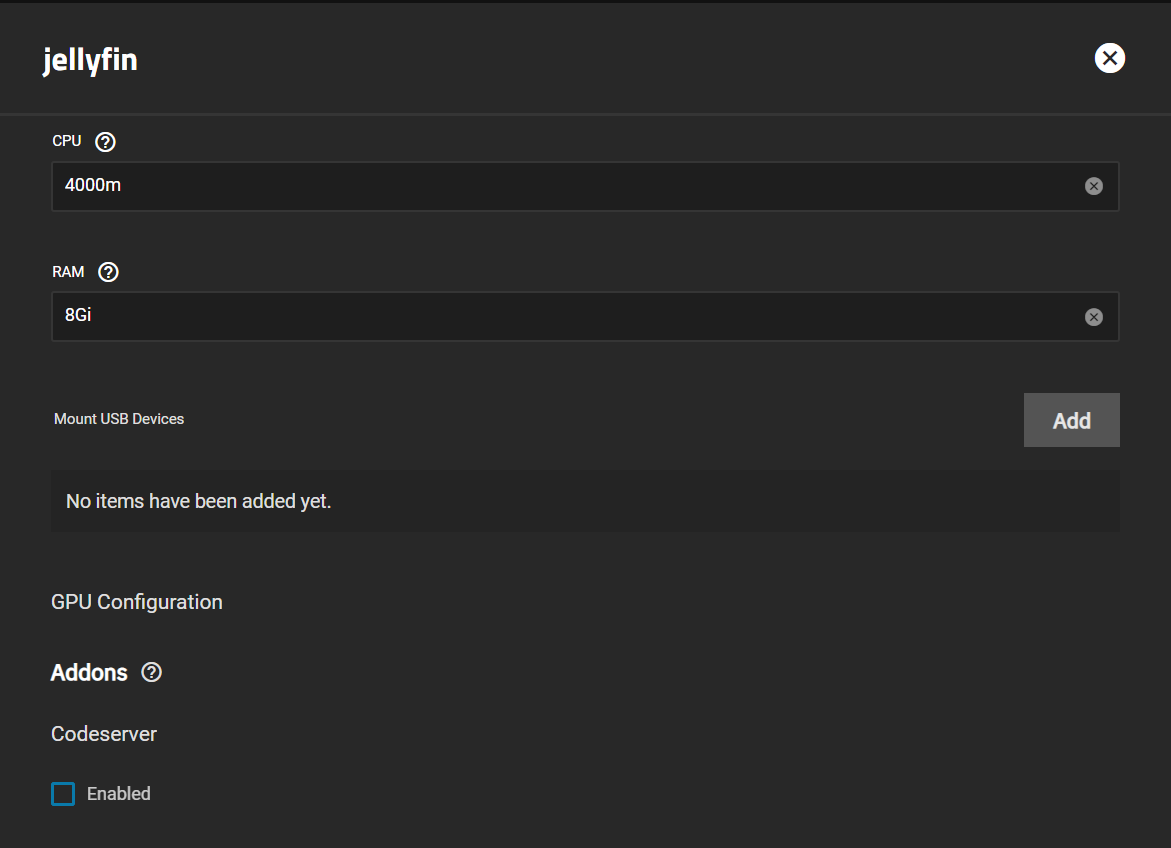The image size is (1171, 848).
Task: Click the Codeserver section label
Action: (x=104, y=734)
